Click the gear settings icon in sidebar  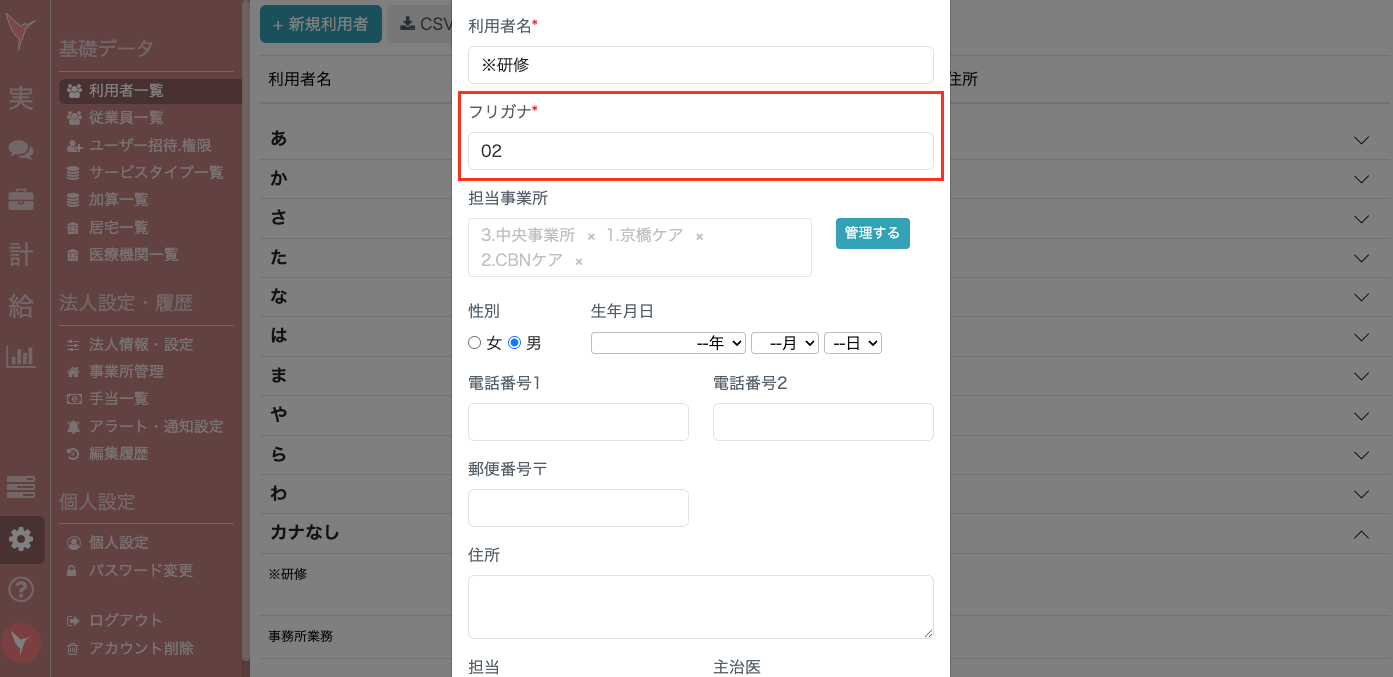coord(22,539)
